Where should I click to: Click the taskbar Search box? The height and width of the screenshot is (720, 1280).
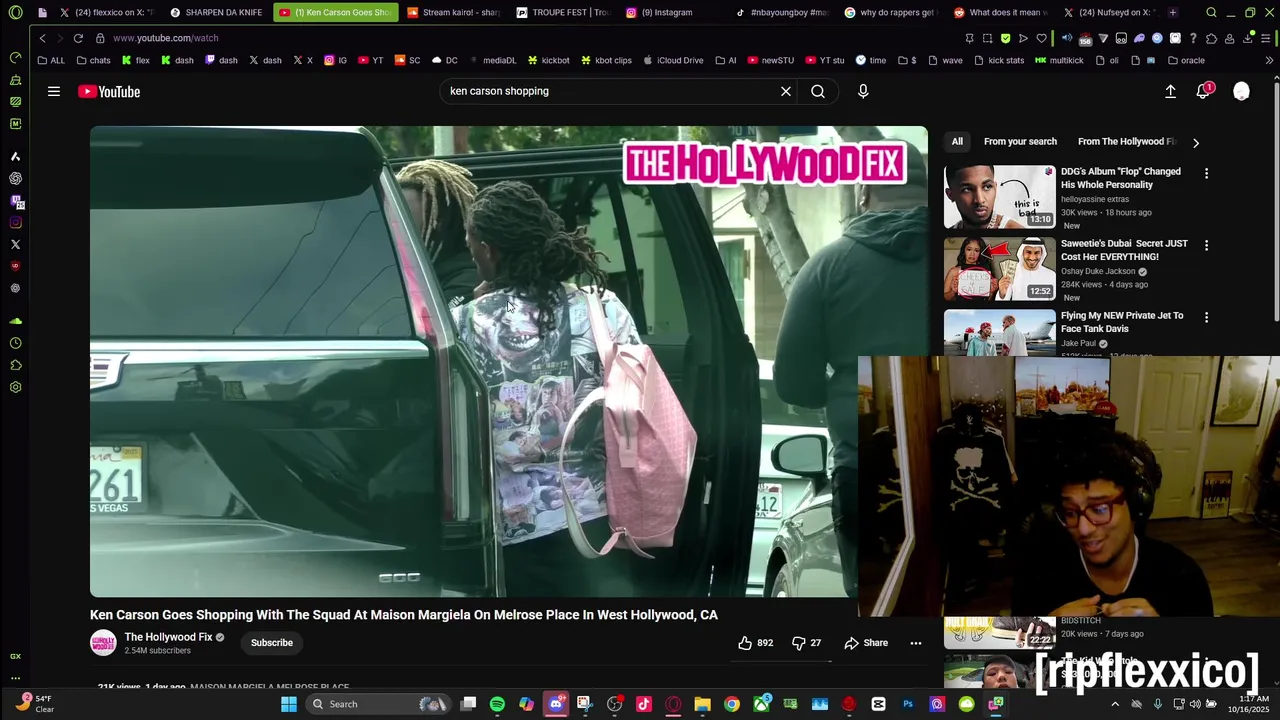pyautogui.click(x=379, y=704)
